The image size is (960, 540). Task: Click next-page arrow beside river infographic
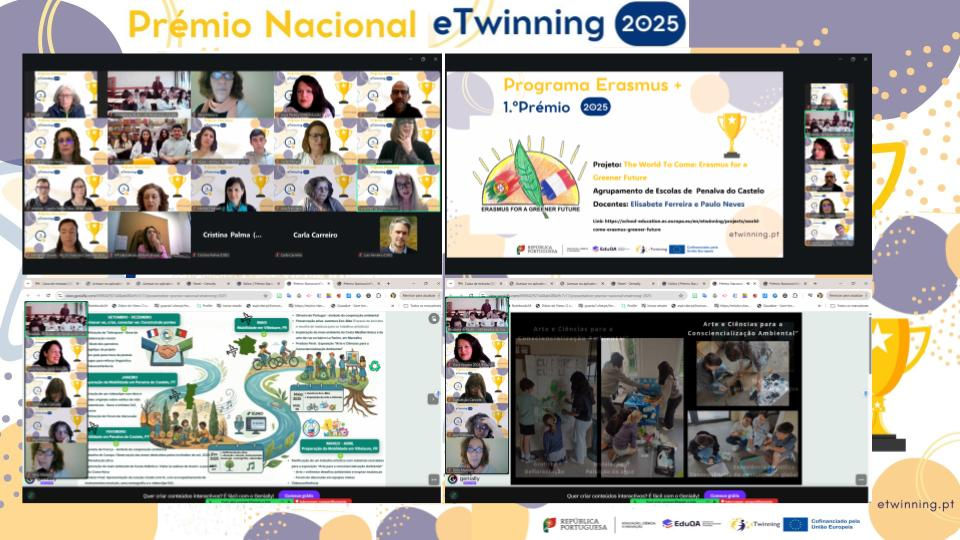(x=433, y=399)
